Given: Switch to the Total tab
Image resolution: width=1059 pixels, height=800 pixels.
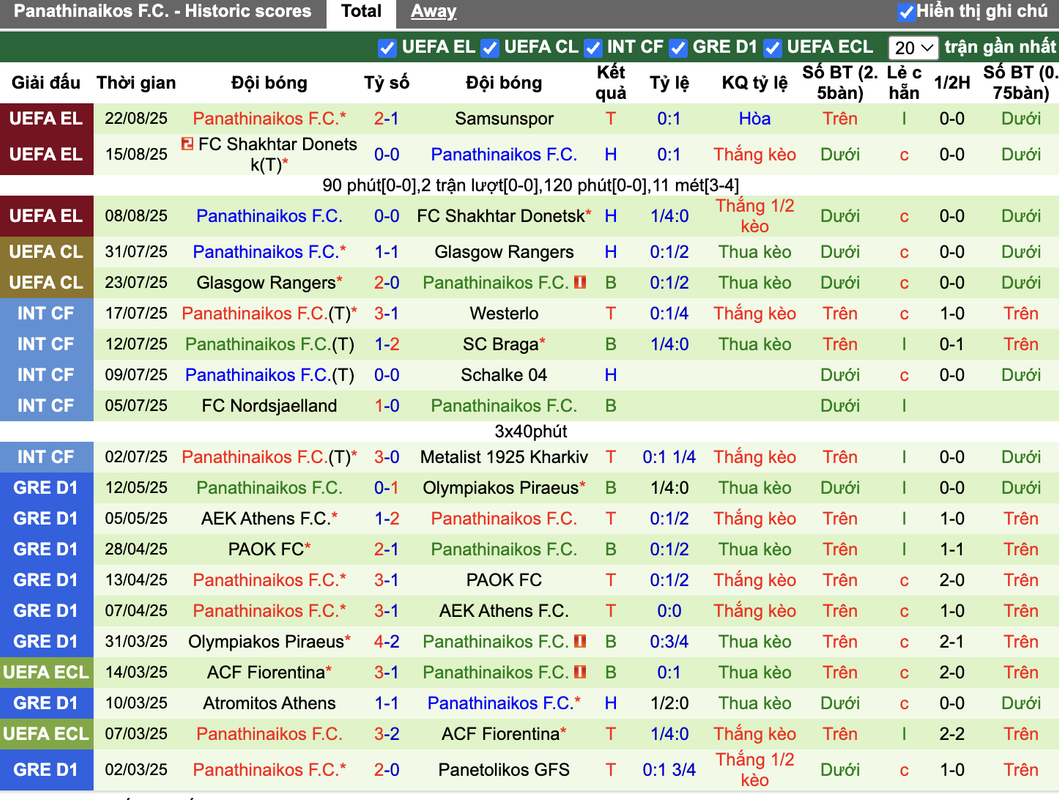Looking at the screenshot, I should [361, 11].
